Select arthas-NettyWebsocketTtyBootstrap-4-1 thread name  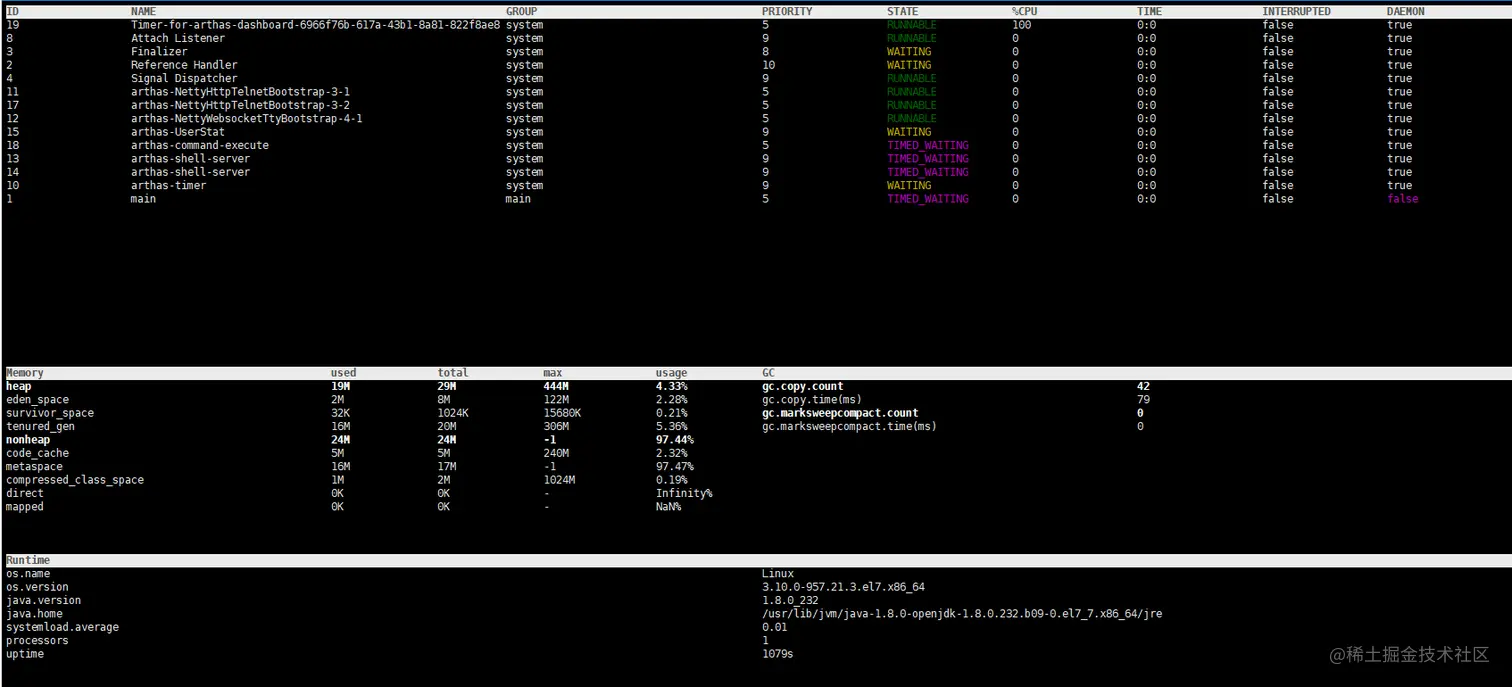(x=247, y=118)
